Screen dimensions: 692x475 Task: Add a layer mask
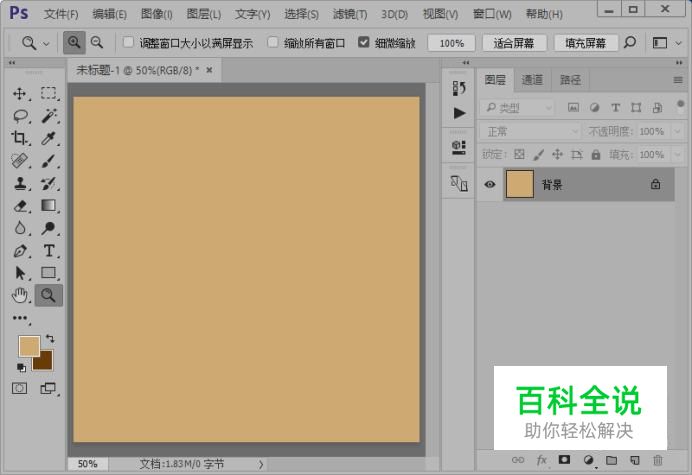point(564,460)
